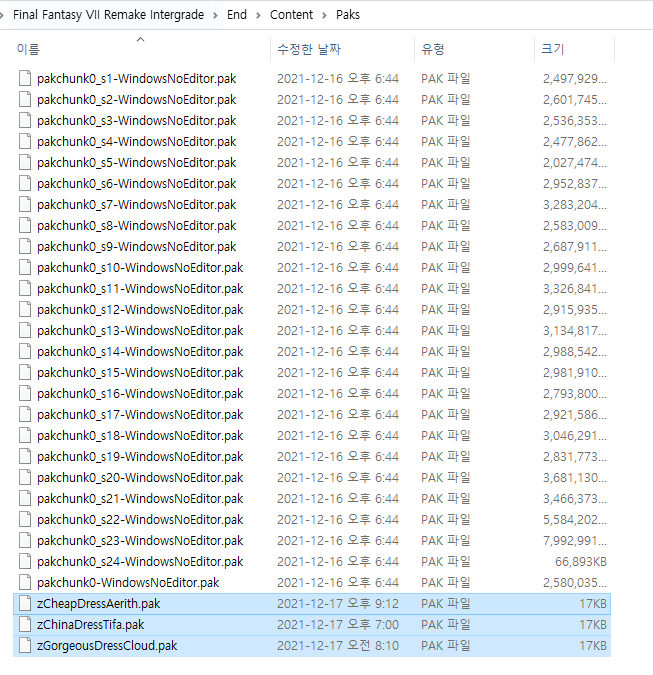Expand chevron after Final Fantasy VII Remake Intergrade
Image resolution: width=653 pixels, height=675 pixels.
point(215,15)
